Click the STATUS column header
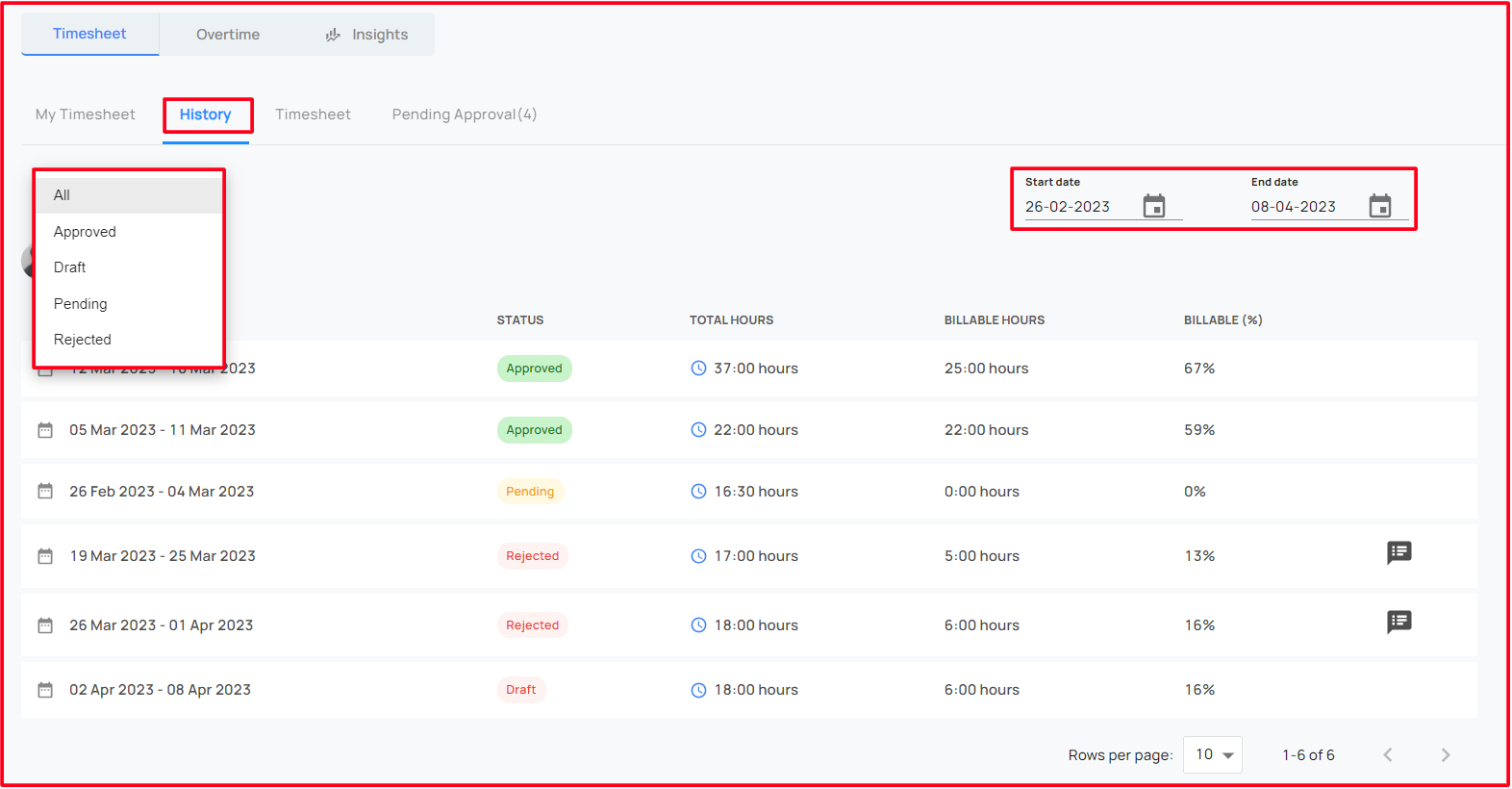This screenshot has width=1512, height=789. pos(520,320)
